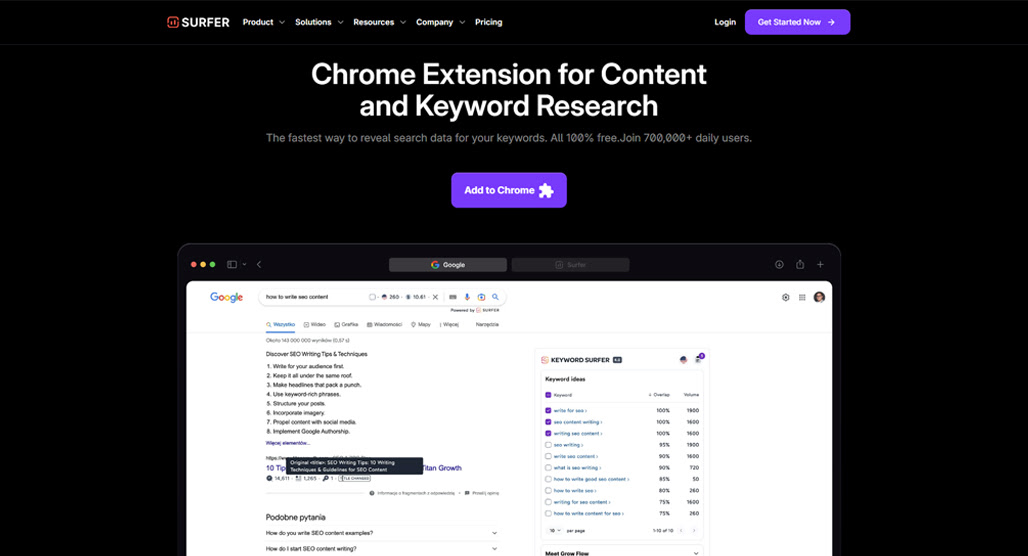Switch to the Surfer browser tab

click(x=570, y=265)
